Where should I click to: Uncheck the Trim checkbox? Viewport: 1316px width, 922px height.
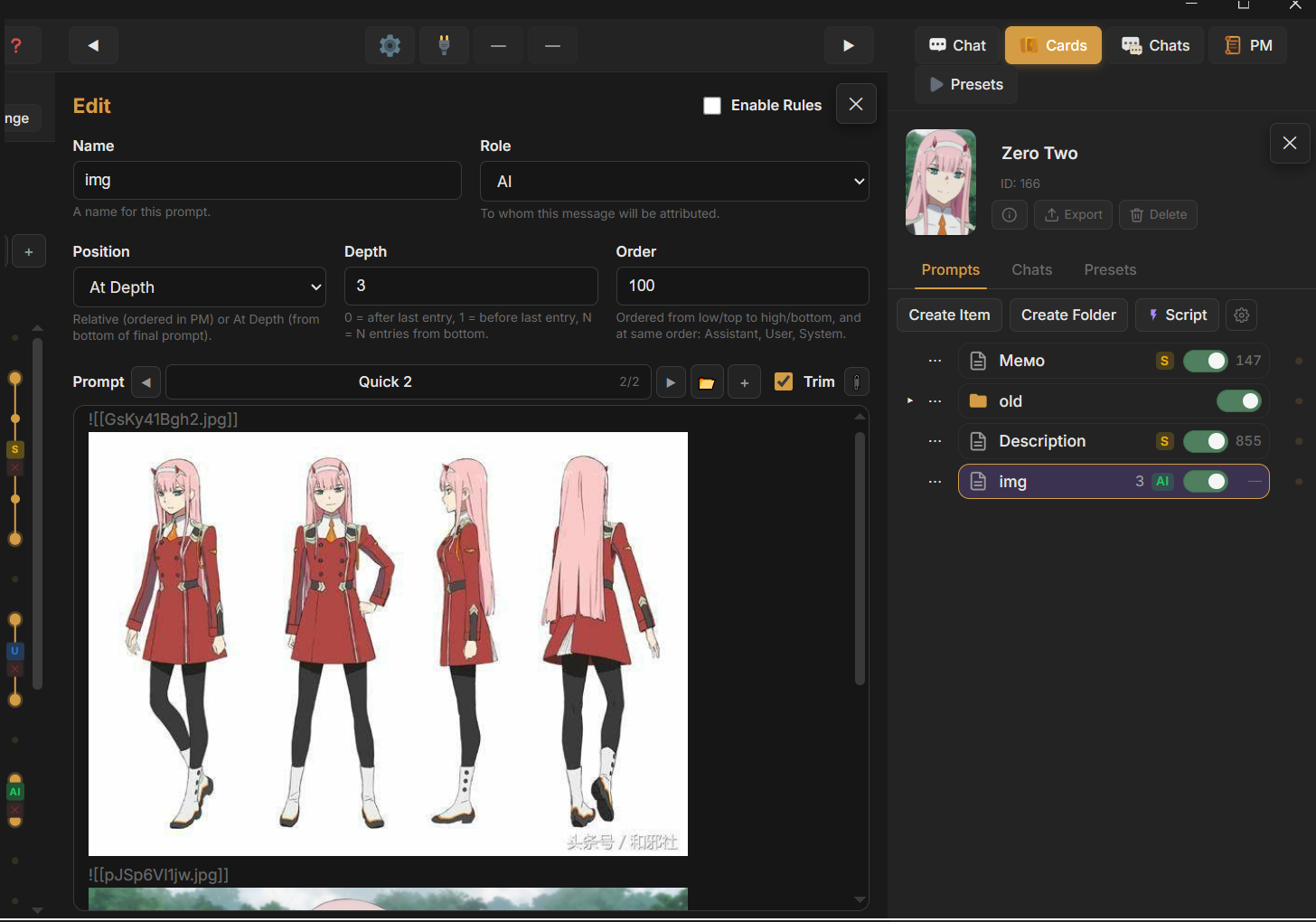[x=784, y=381]
